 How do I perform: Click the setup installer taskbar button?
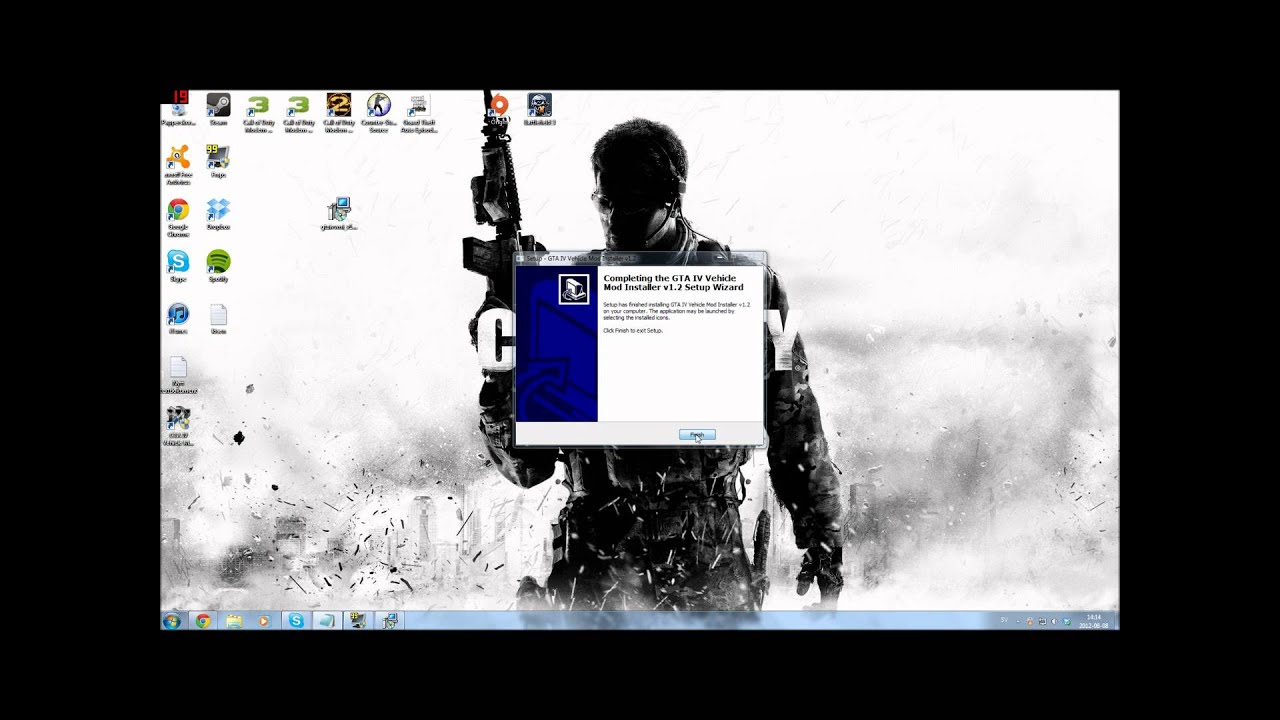389,621
